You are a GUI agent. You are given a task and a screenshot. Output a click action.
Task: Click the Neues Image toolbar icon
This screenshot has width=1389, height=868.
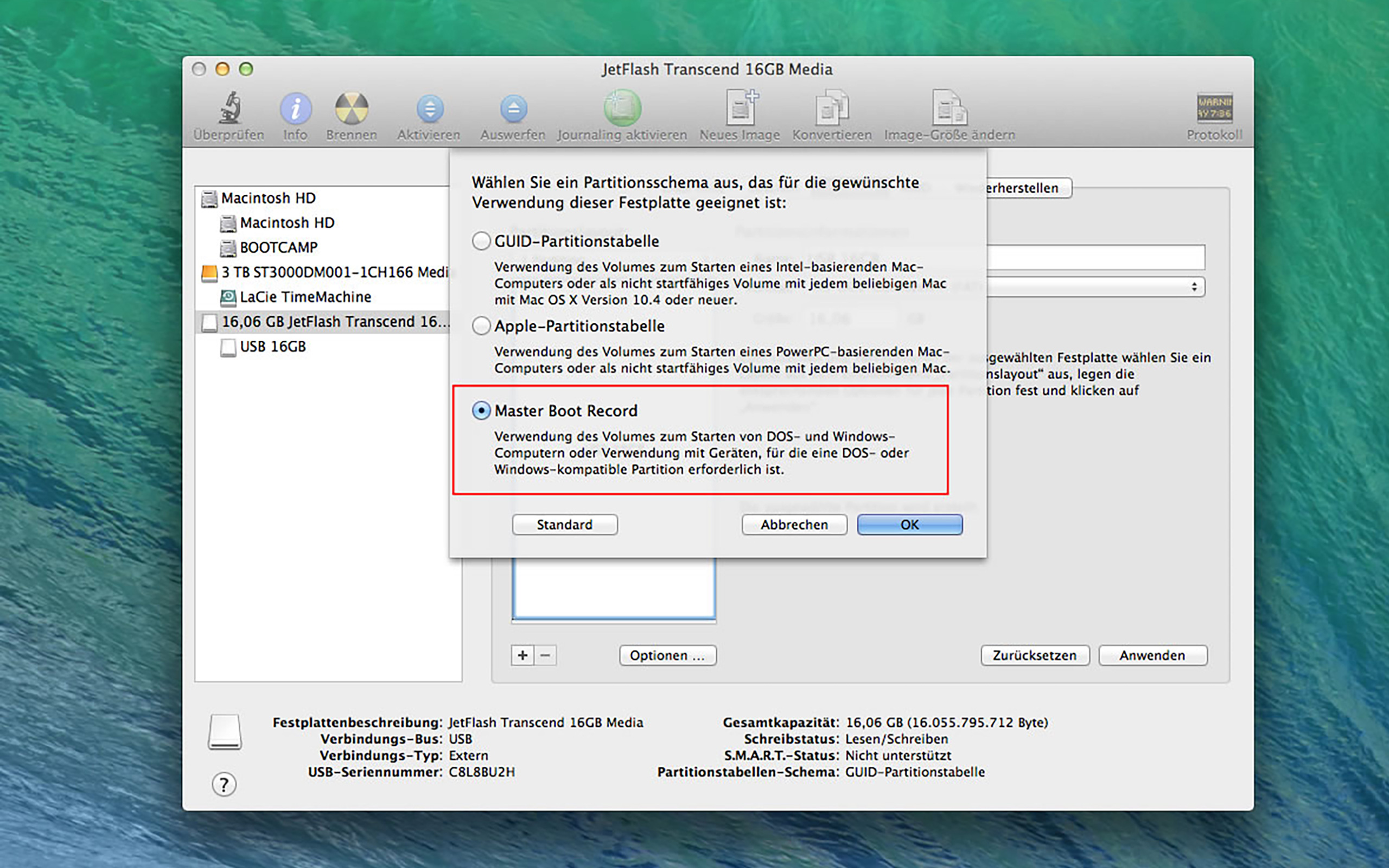741,108
